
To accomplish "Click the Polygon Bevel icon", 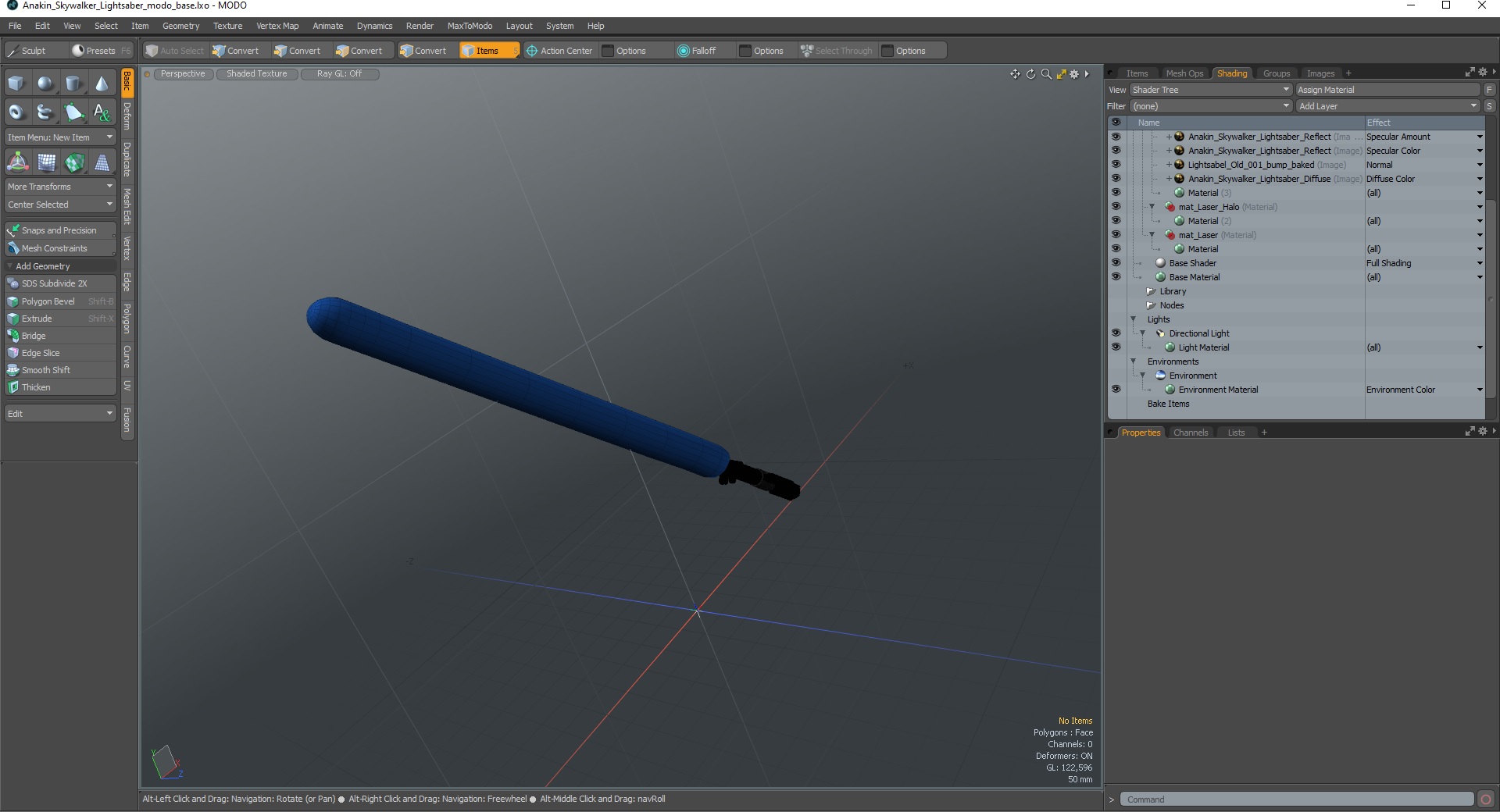I will [x=13, y=301].
